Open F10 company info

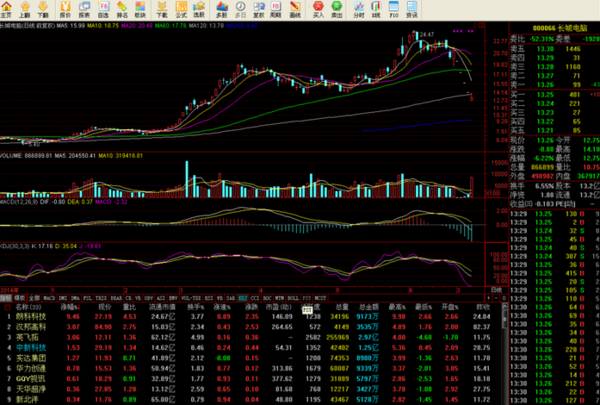coord(393,12)
